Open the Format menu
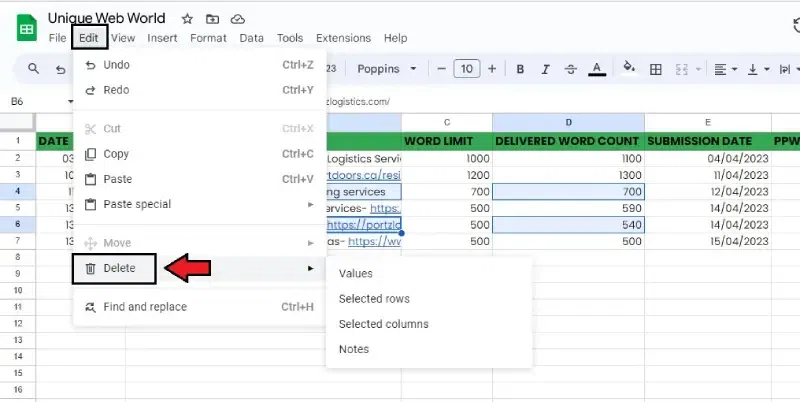 pos(208,38)
